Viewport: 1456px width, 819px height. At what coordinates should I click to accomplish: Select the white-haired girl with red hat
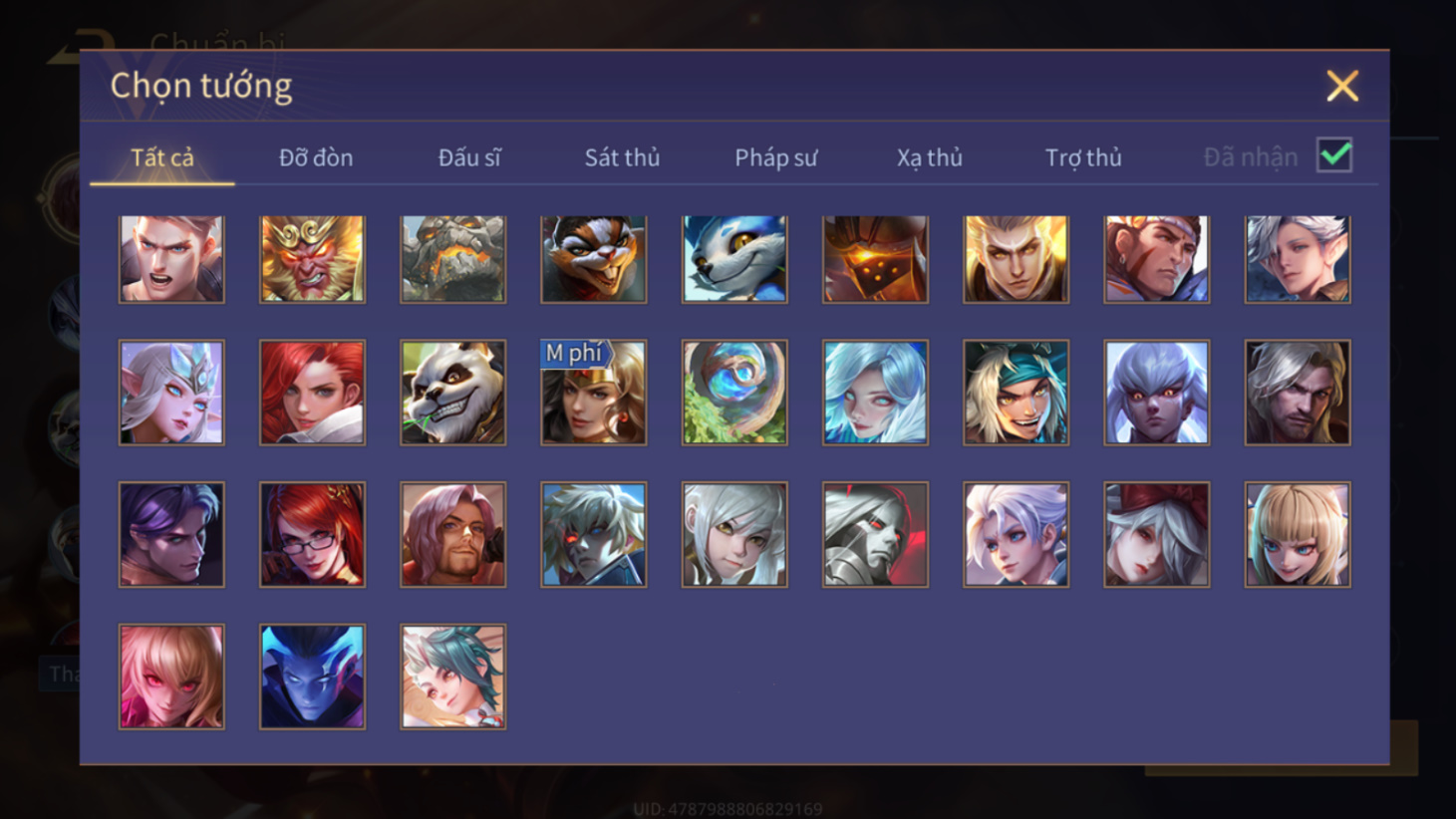(x=1157, y=535)
